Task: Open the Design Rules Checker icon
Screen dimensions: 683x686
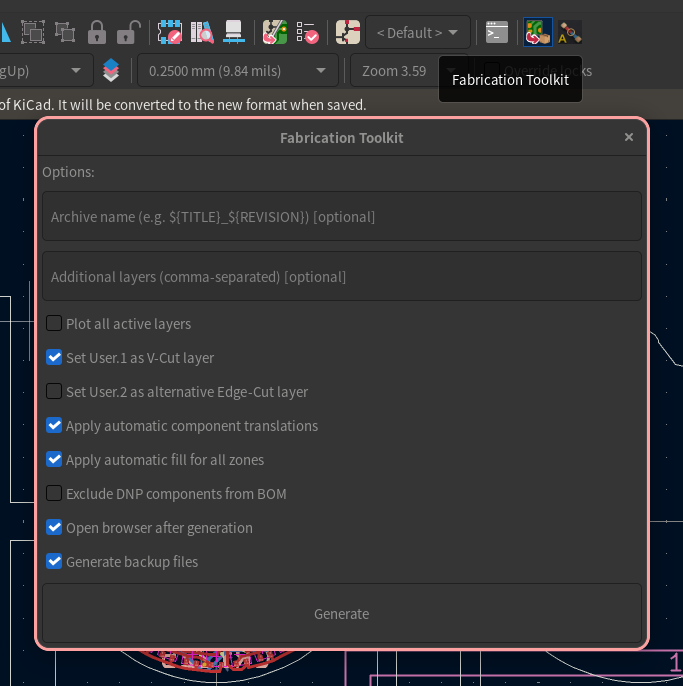Action: pos(307,32)
